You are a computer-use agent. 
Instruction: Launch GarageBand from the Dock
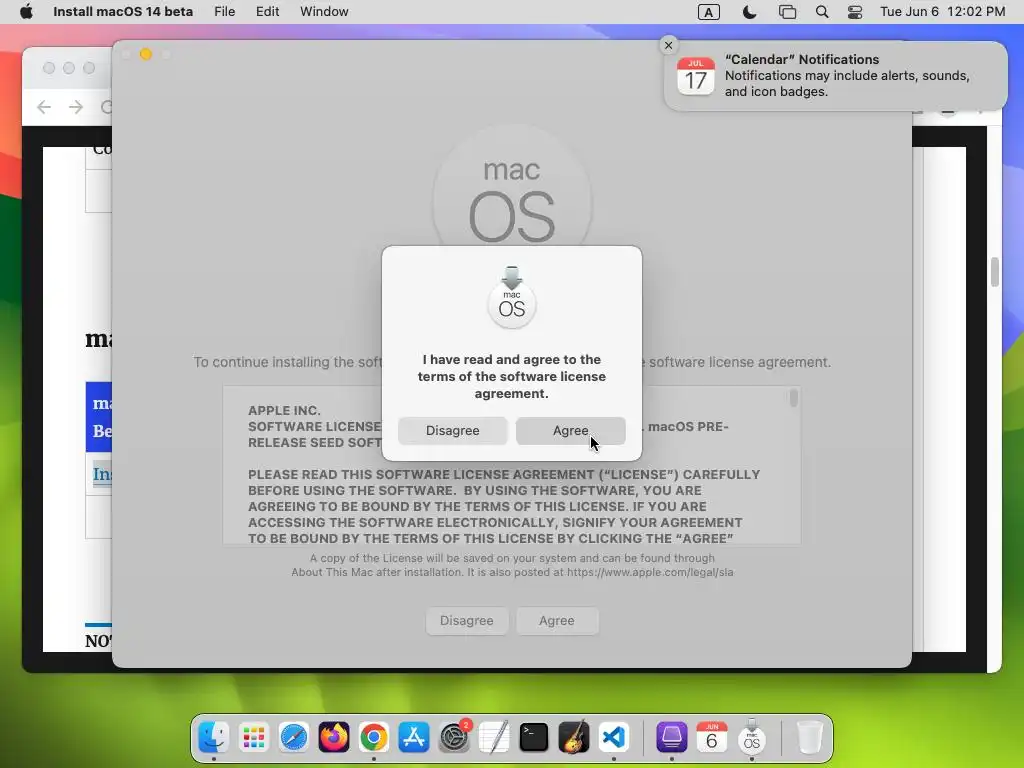[574, 737]
